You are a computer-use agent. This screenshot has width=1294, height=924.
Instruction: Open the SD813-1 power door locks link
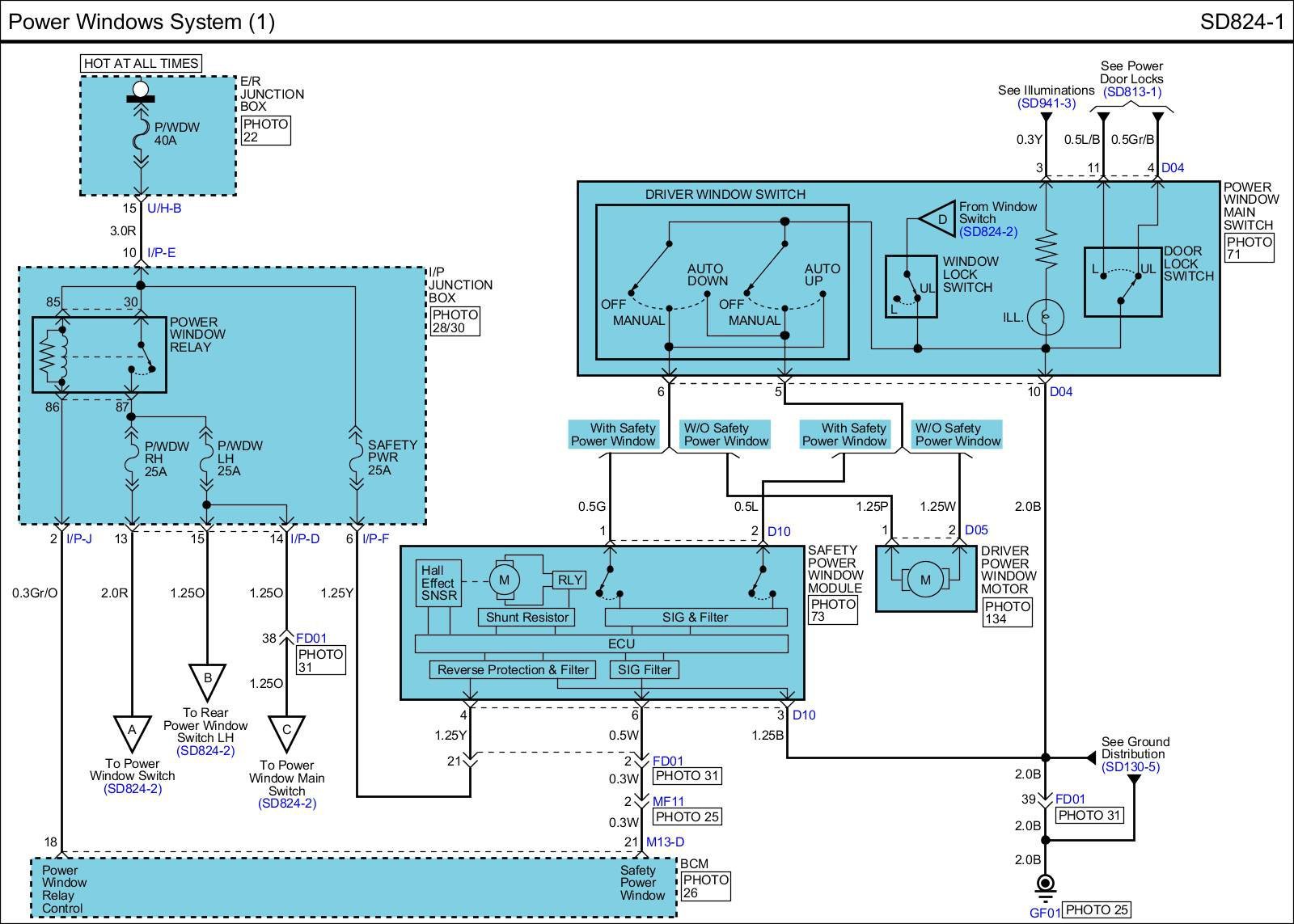click(1132, 92)
